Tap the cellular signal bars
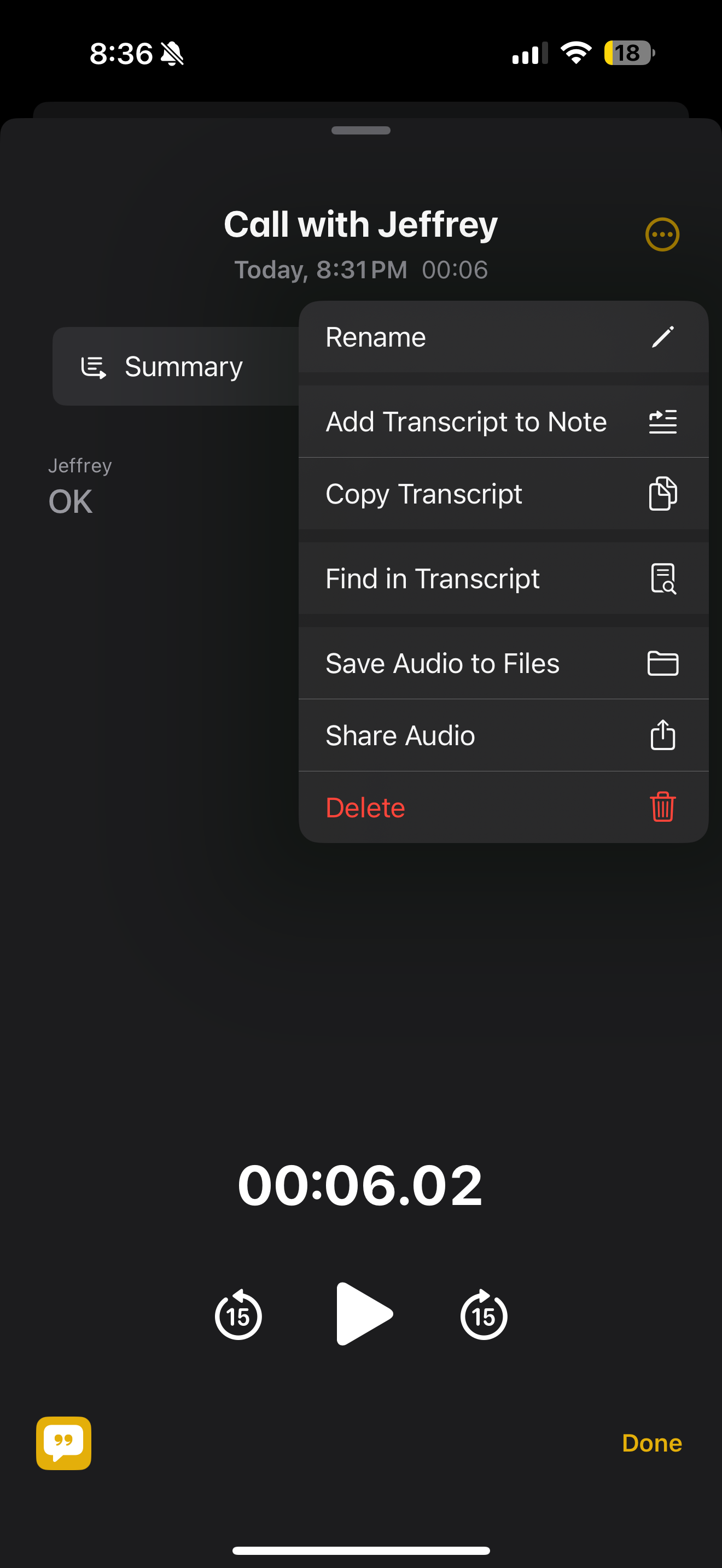This screenshot has height=1568, width=722. coord(529,54)
